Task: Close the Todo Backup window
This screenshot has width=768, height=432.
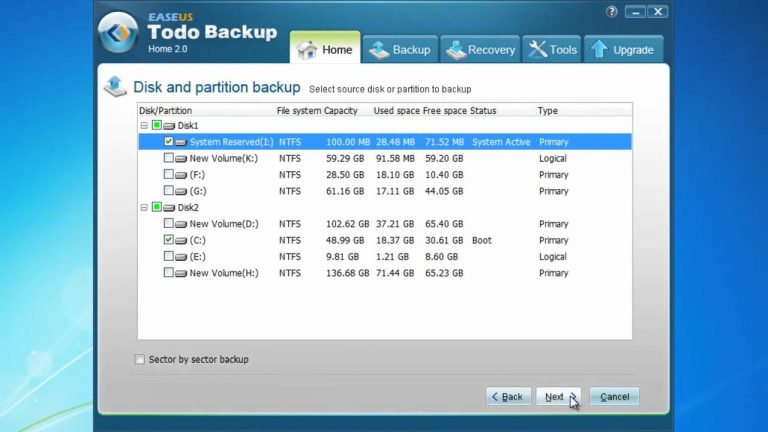Action: [x=658, y=12]
